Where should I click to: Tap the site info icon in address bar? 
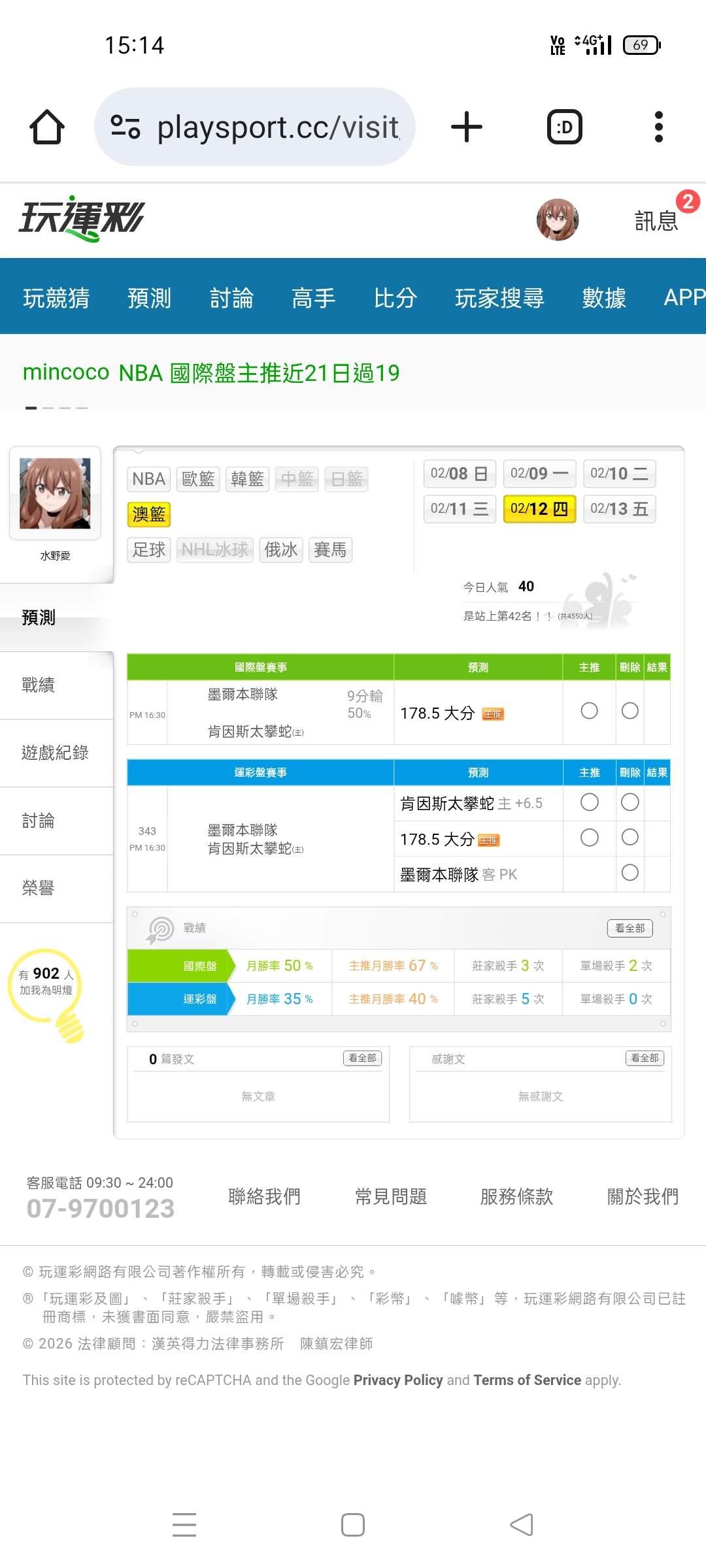pos(125,127)
